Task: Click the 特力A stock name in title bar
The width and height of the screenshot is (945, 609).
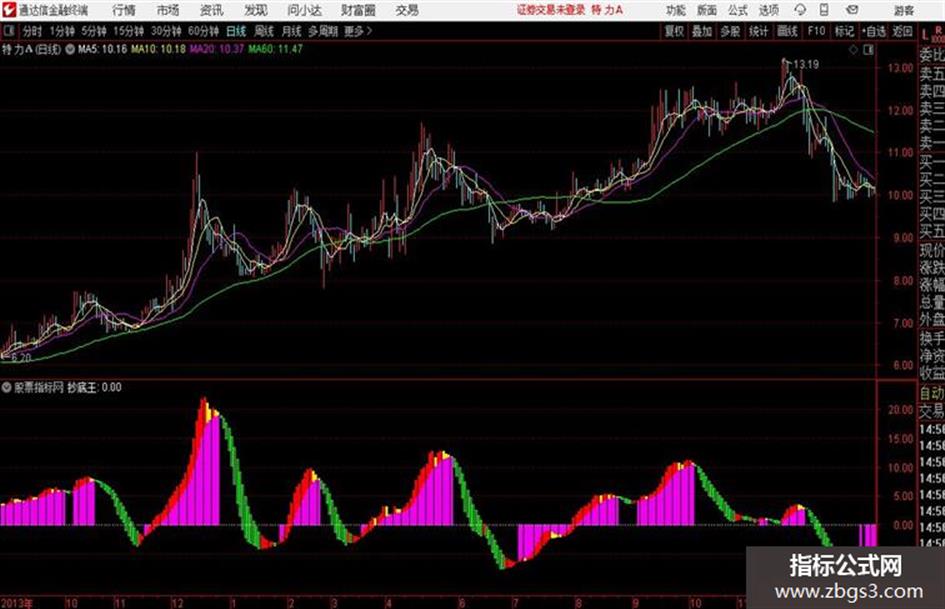Action: (x=608, y=10)
